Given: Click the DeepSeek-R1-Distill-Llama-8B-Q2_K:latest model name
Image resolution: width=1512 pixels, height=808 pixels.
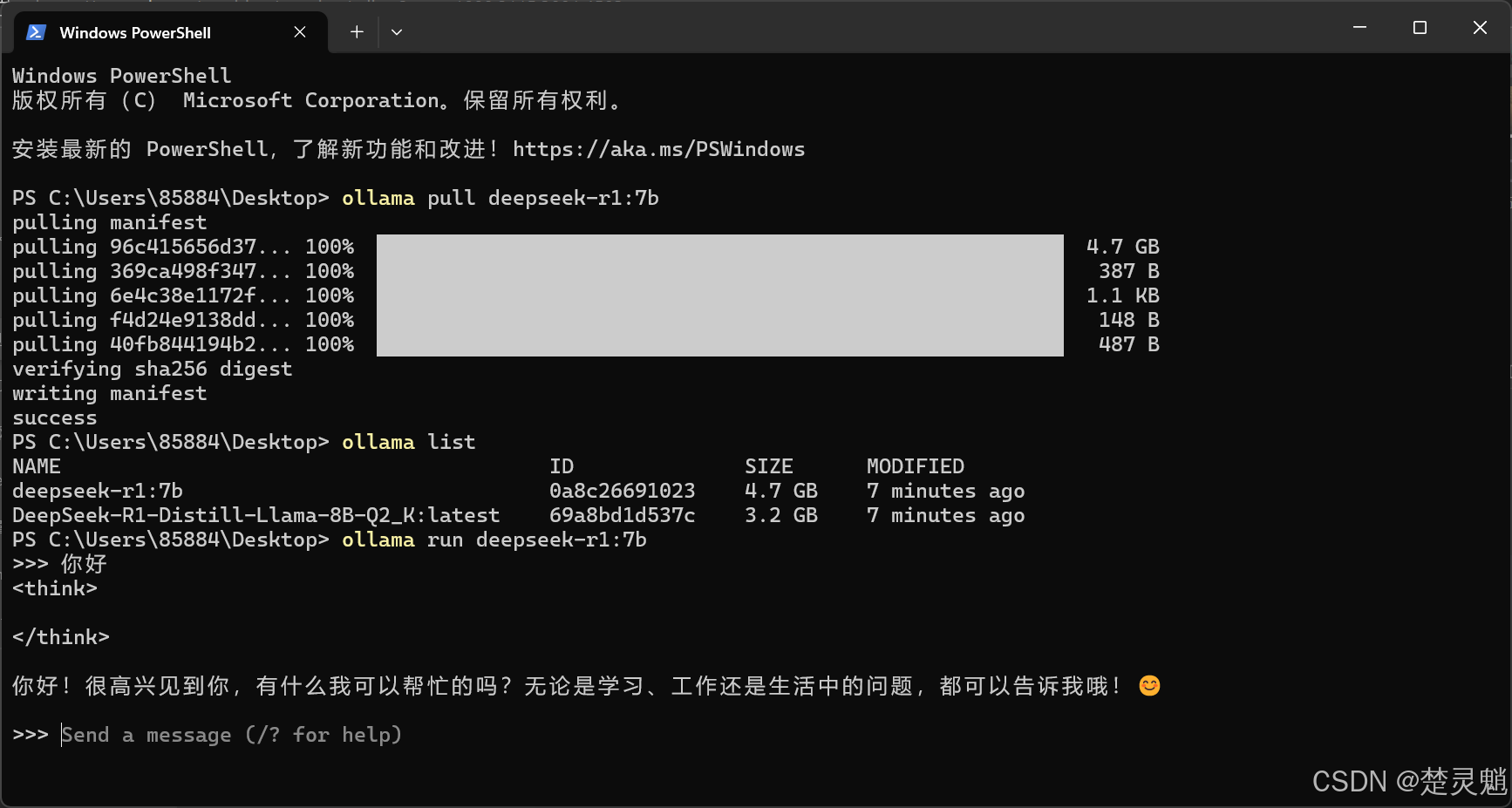Looking at the screenshot, I should (256, 515).
